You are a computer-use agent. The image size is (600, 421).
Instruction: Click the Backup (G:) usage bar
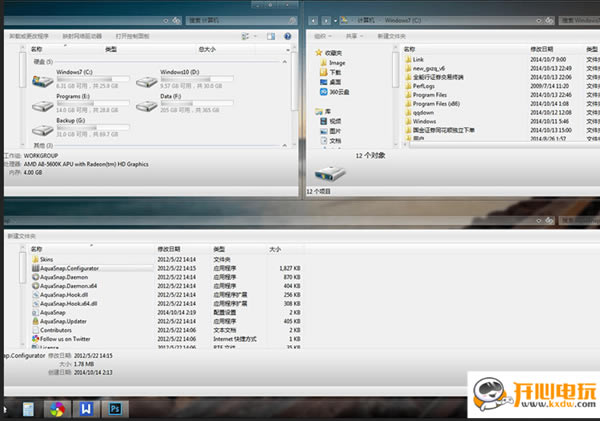(x=93, y=127)
